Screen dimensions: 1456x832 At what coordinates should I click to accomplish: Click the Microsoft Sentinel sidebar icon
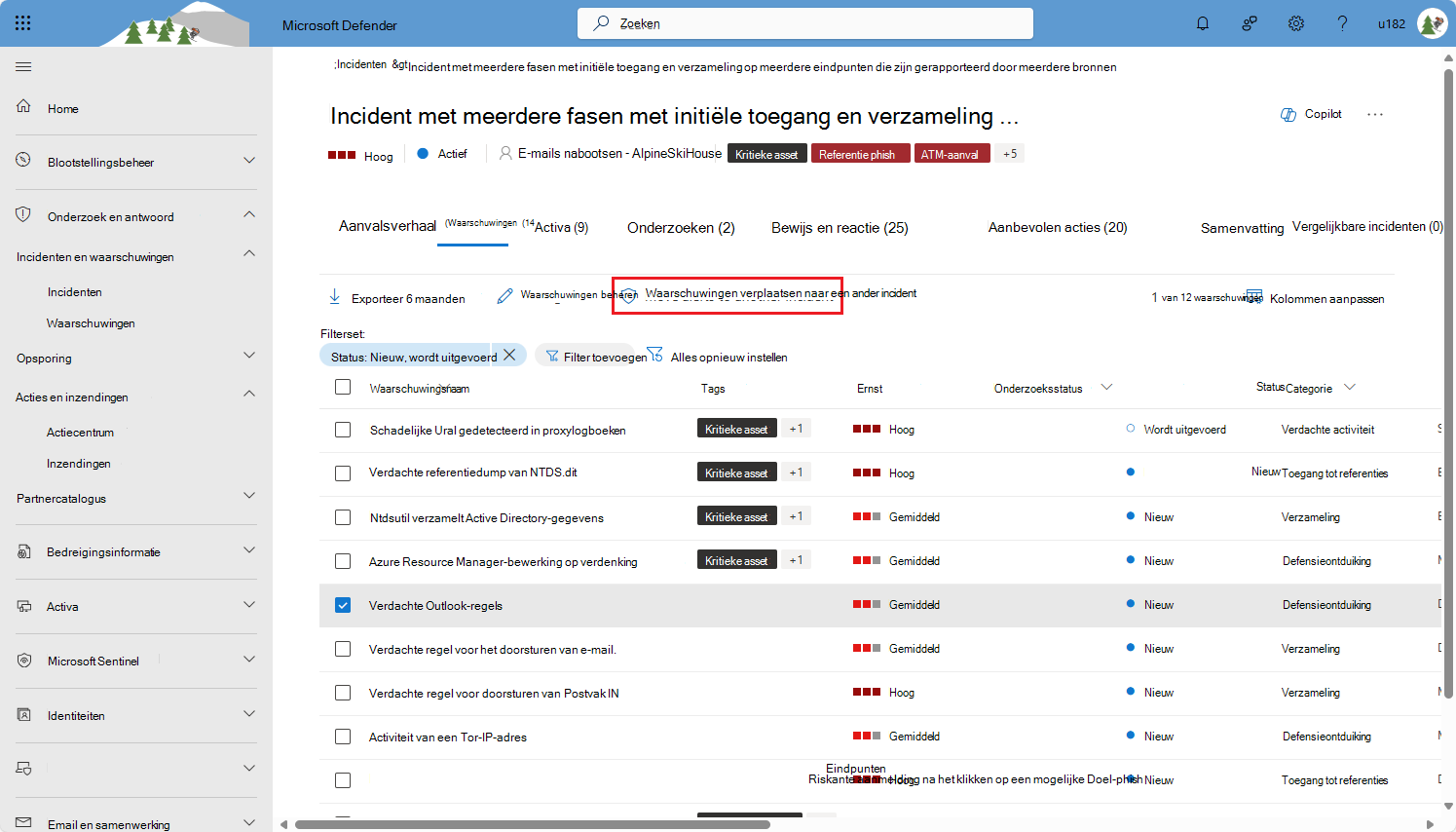tap(24, 661)
